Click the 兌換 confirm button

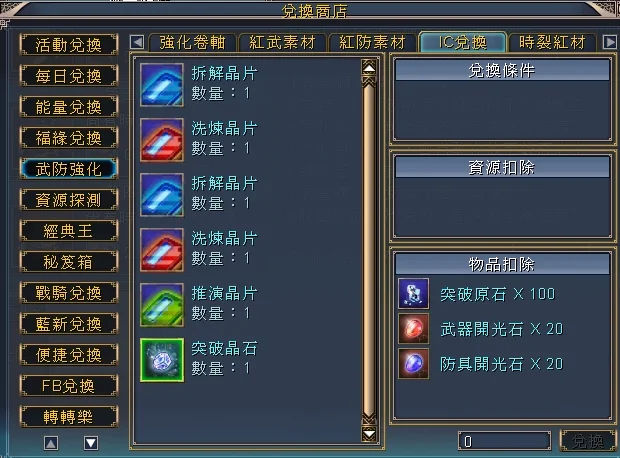point(588,441)
